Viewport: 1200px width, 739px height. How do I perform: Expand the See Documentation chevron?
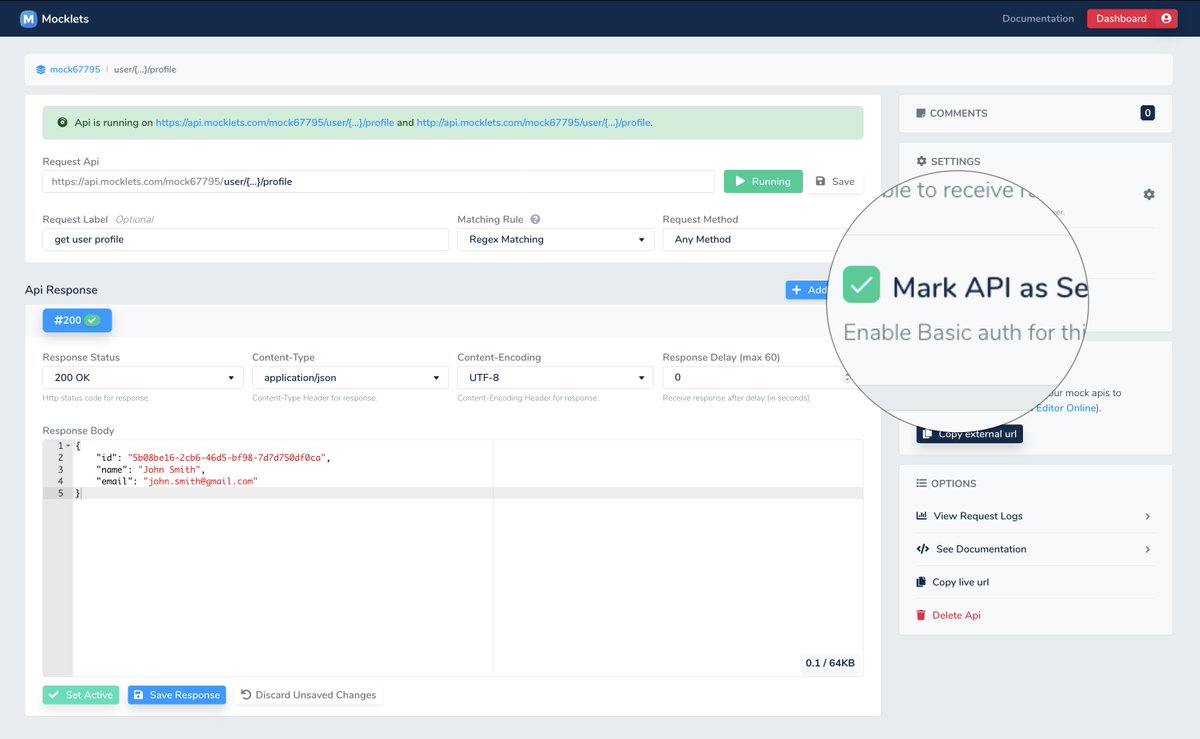point(1147,549)
